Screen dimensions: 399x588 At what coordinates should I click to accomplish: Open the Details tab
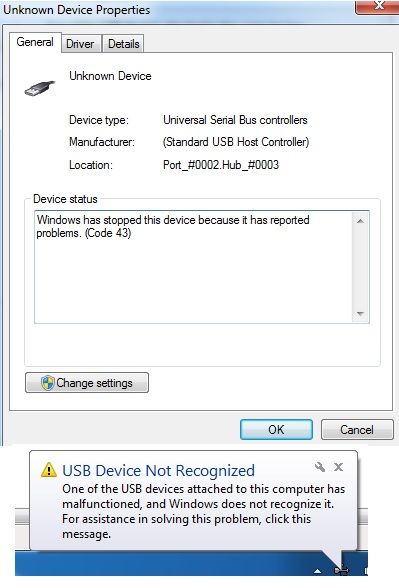coord(123,44)
